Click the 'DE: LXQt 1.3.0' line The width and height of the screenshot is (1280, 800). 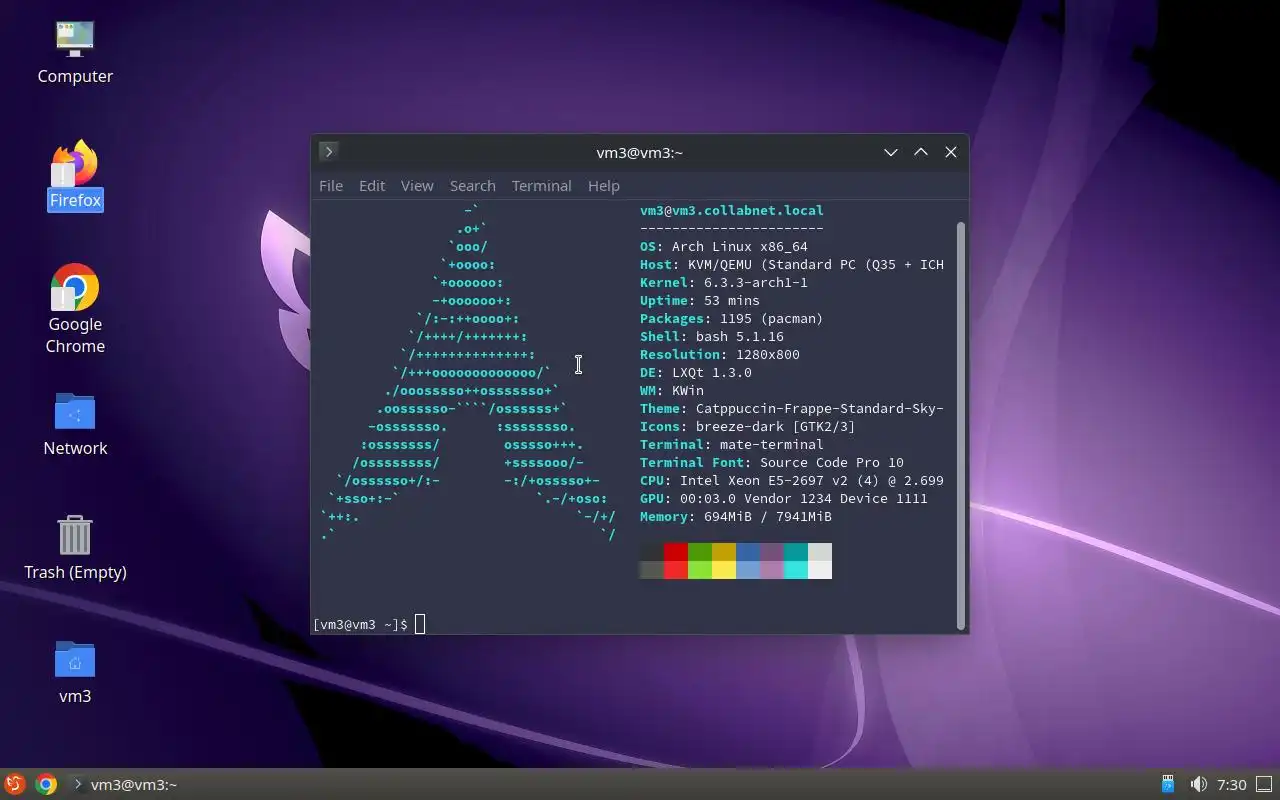point(696,372)
